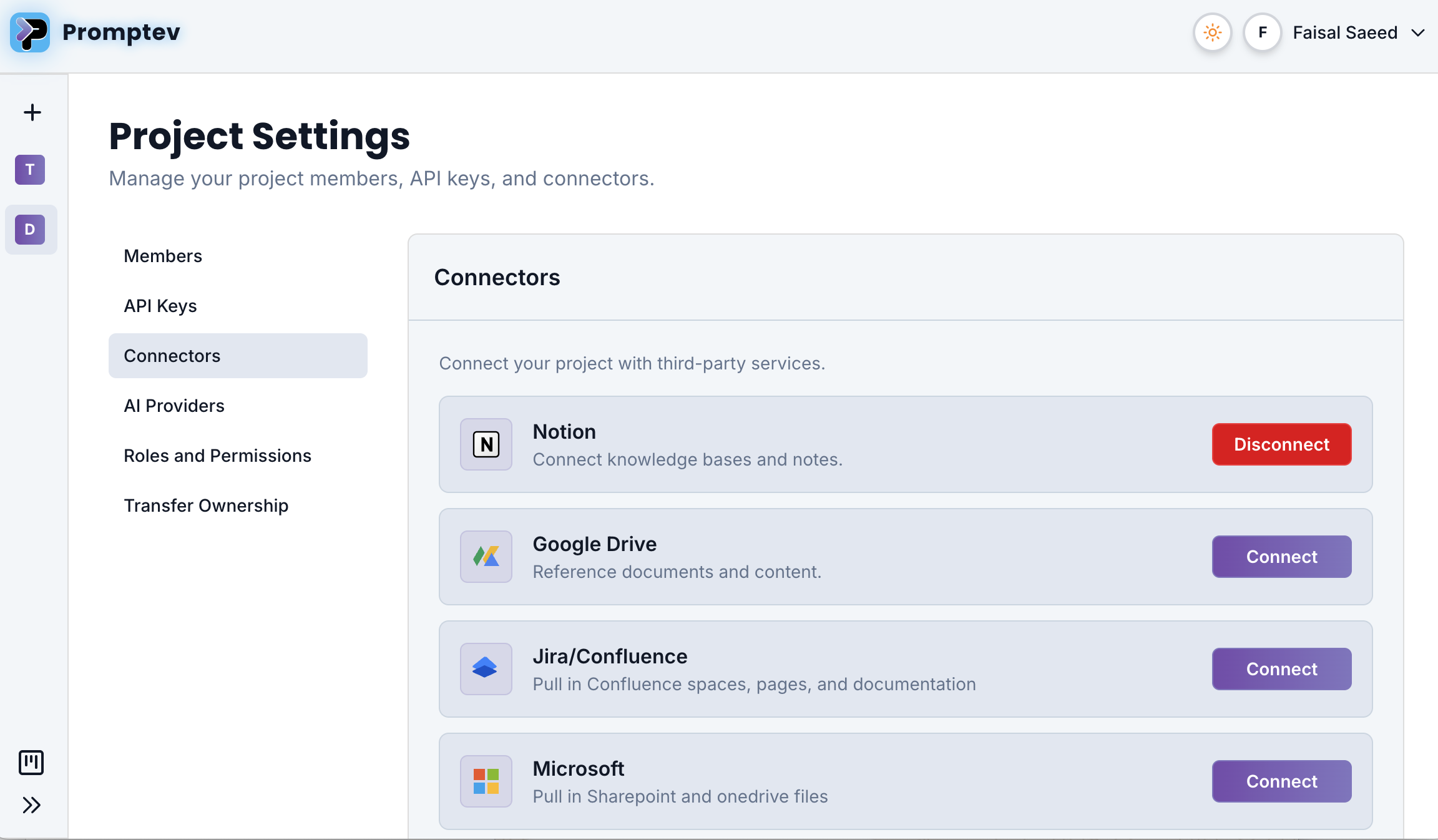This screenshot has height=840, width=1438.
Task: Disconnect the Notion connector
Action: tap(1281, 444)
